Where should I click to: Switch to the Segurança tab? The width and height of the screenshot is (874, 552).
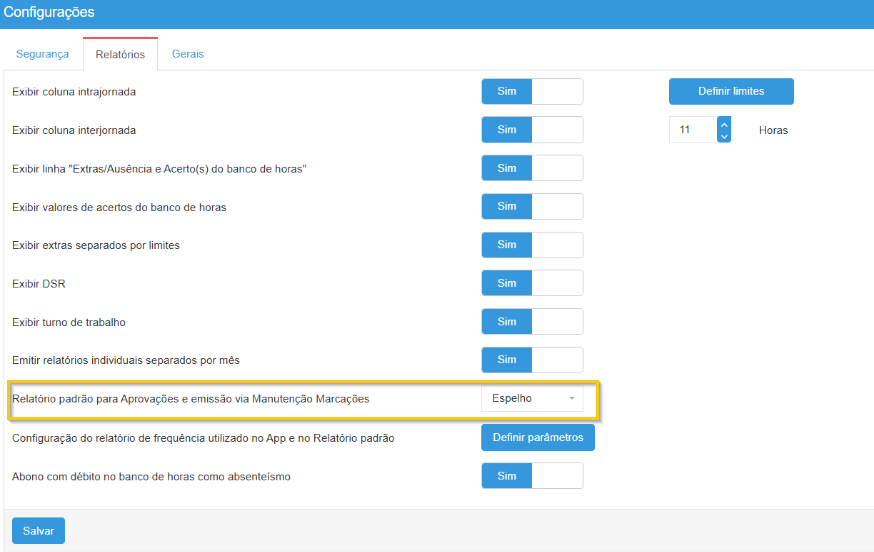41,54
